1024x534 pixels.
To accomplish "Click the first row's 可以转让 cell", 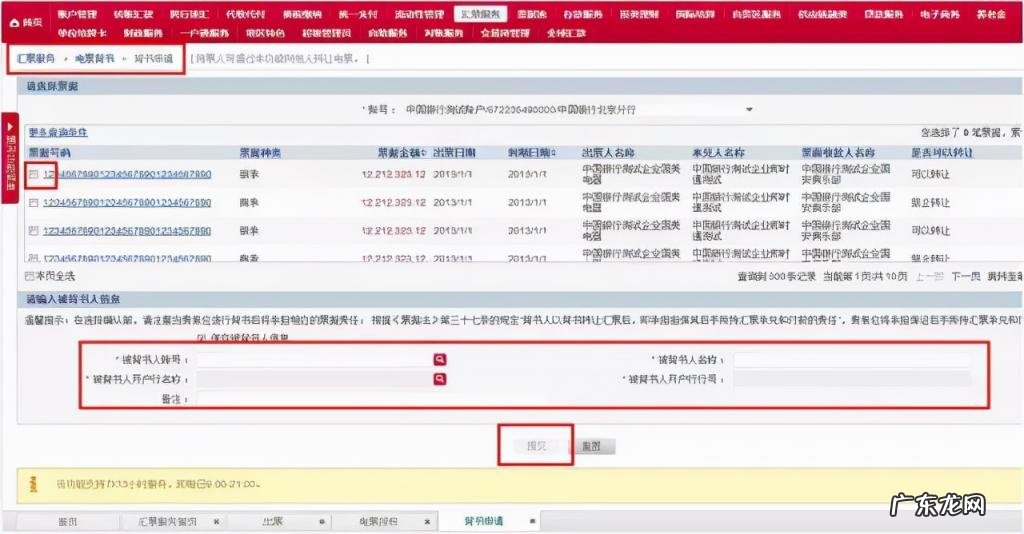I will pyautogui.click(x=930, y=174).
